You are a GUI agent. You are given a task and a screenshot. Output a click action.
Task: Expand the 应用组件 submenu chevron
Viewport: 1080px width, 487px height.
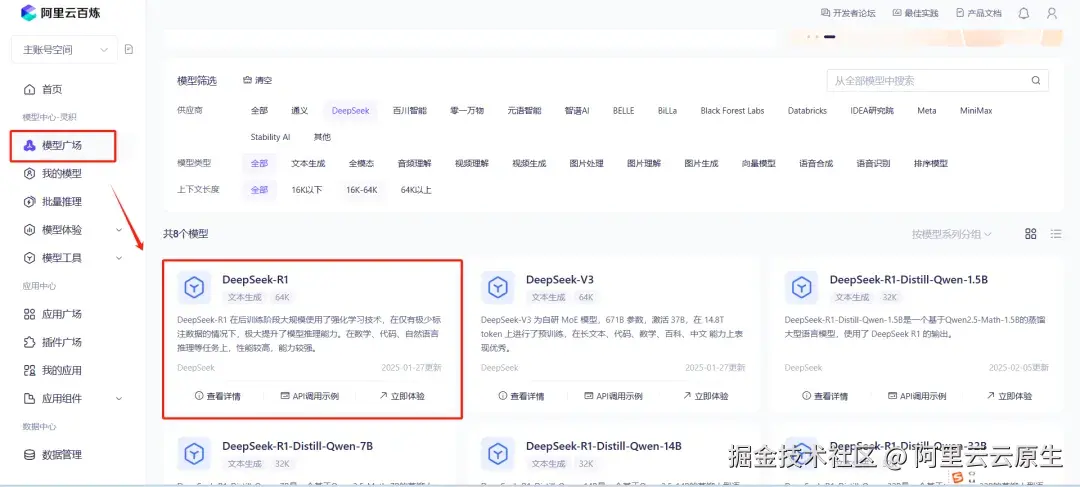coord(119,399)
